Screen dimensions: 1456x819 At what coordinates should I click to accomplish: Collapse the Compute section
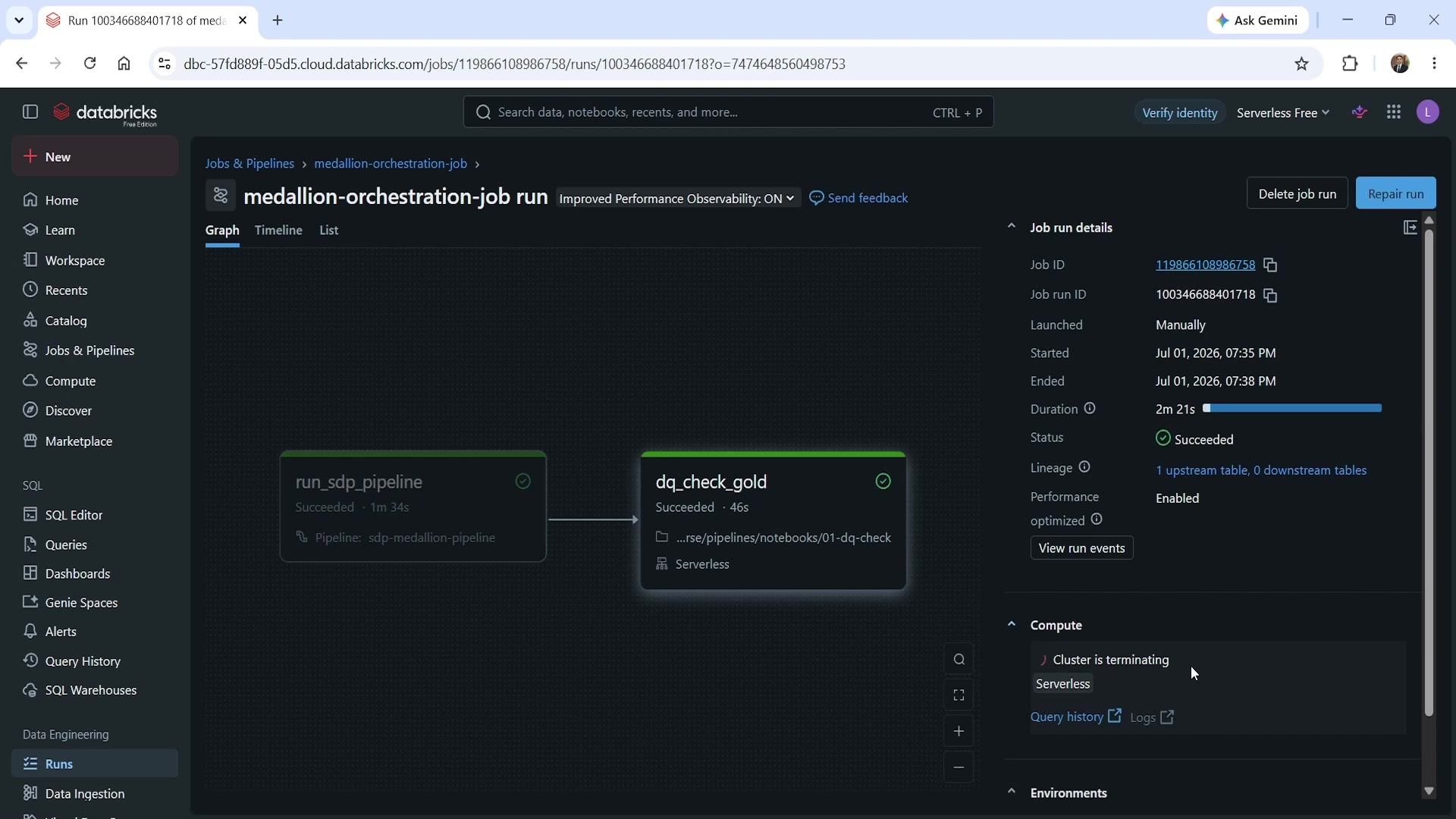pyautogui.click(x=1011, y=625)
